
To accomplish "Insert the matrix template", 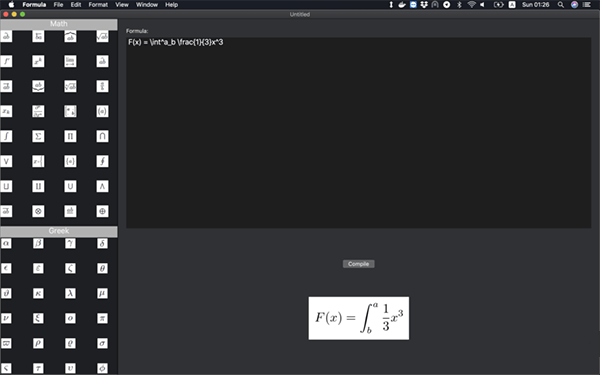I will 70,111.
